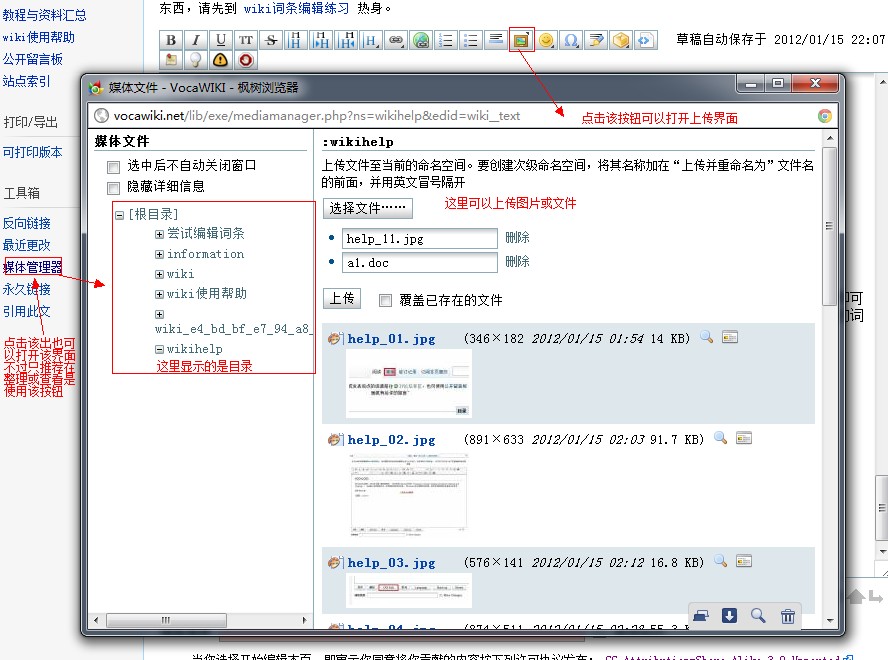Expand the information namespace
The height and width of the screenshot is (660, 888).
coord(160,255)
